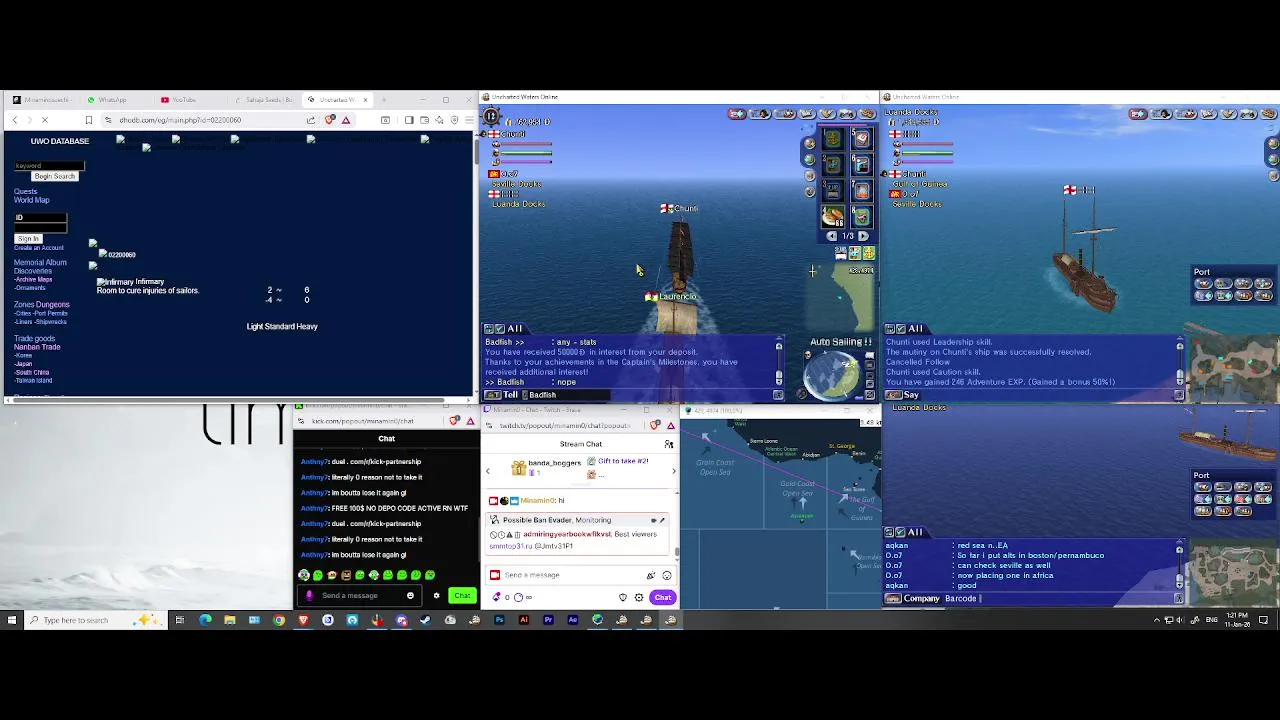Click the pink arrow icon in left game toolbar
This screenshot has width=1280, height=720.
pos(737,114)
